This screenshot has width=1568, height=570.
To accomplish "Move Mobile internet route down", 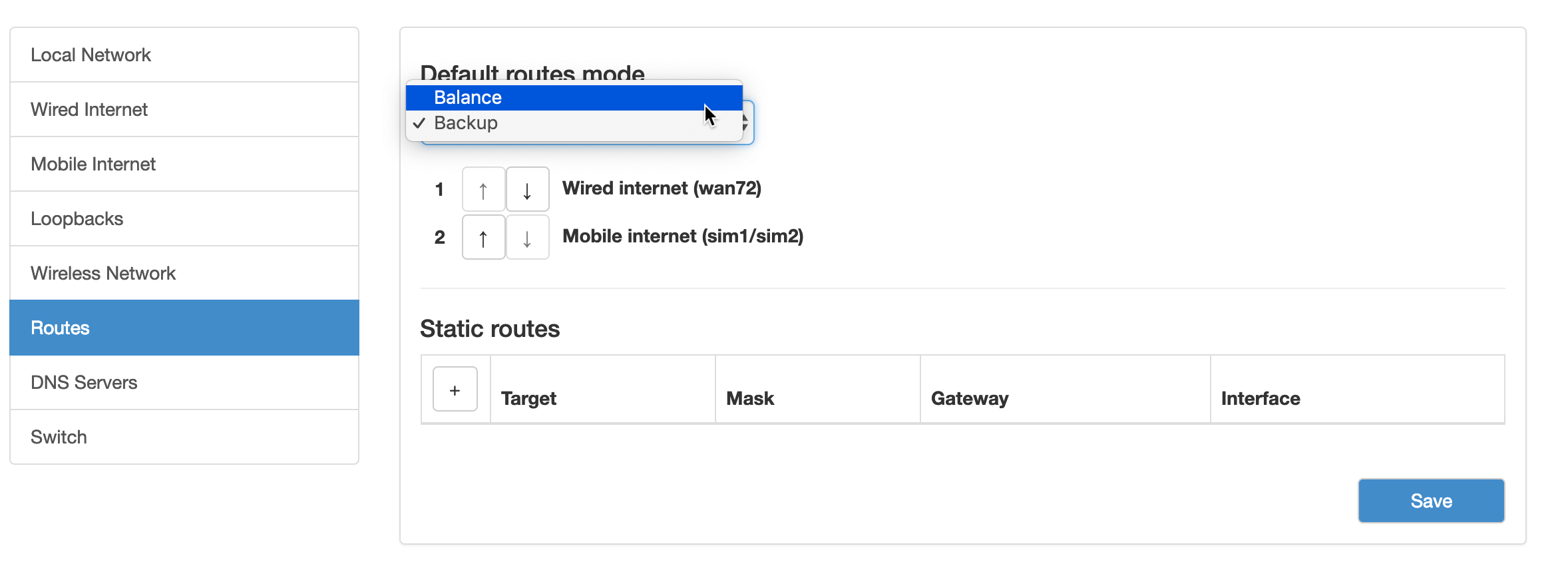I will click(x=527, y=238).
